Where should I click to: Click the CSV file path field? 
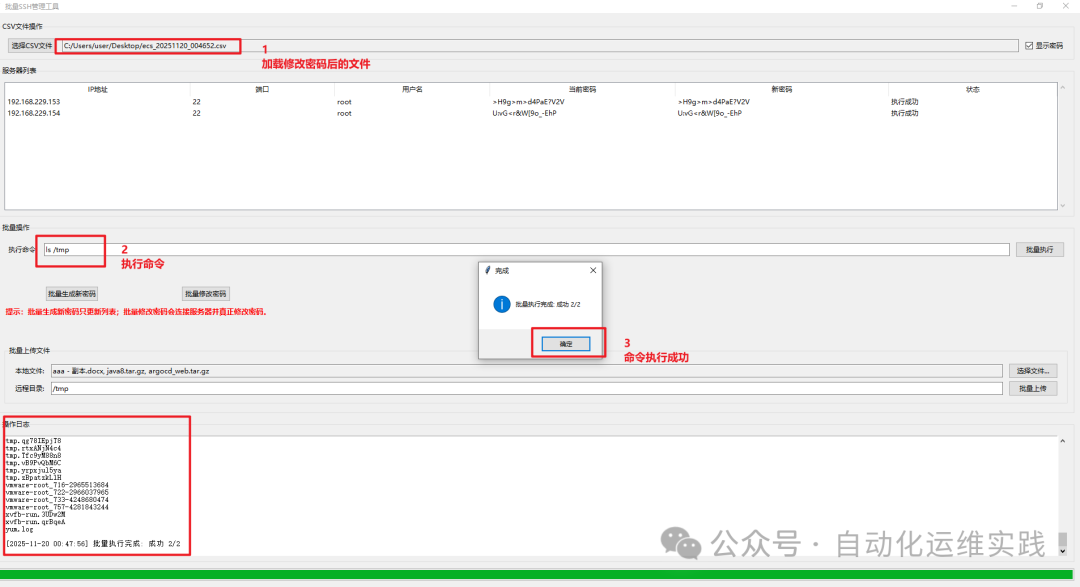tap(539, 45)
